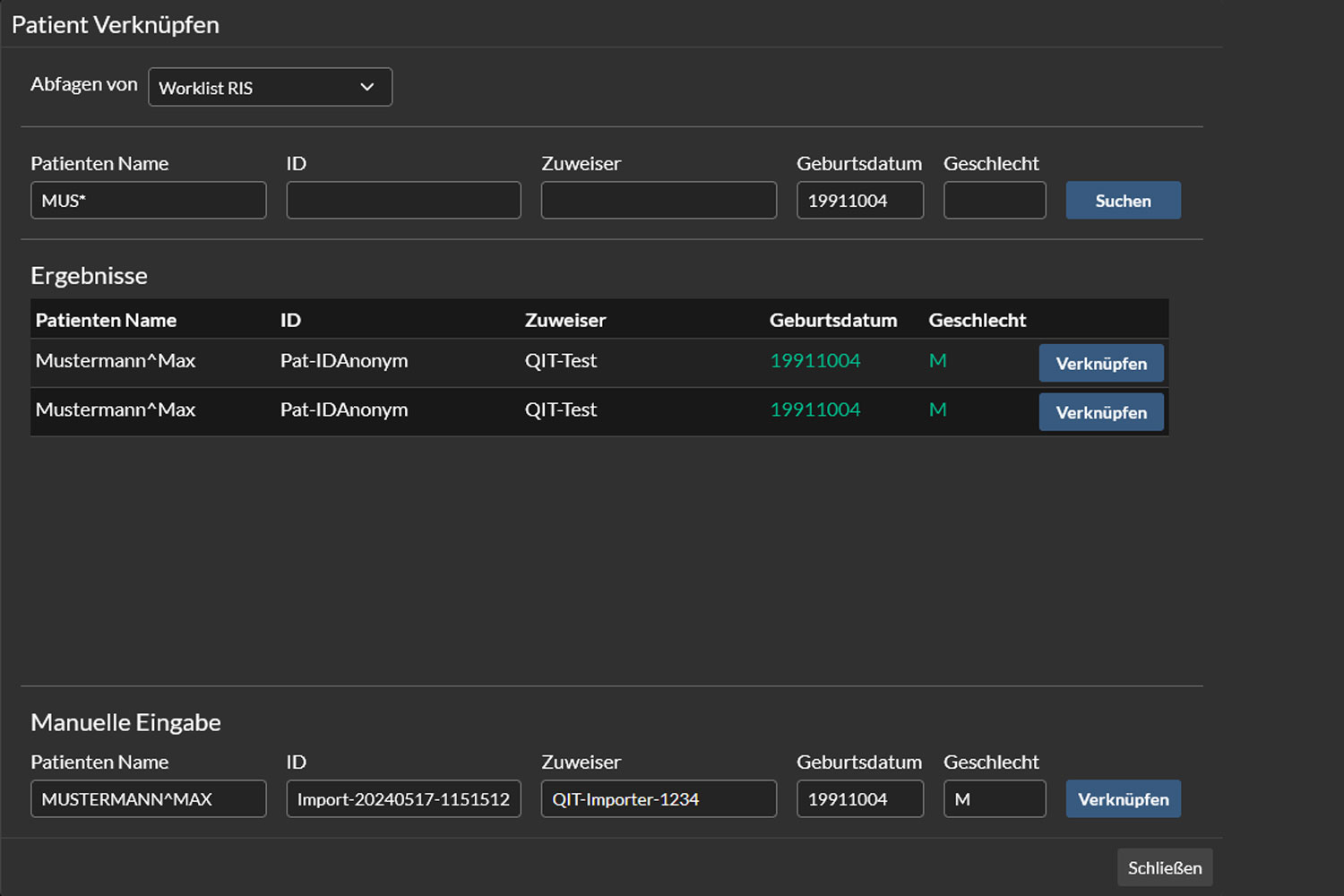Click the Zuweiser search field
The width and height of the screenshot is (1344, 896).
click(x=659, y=200)
